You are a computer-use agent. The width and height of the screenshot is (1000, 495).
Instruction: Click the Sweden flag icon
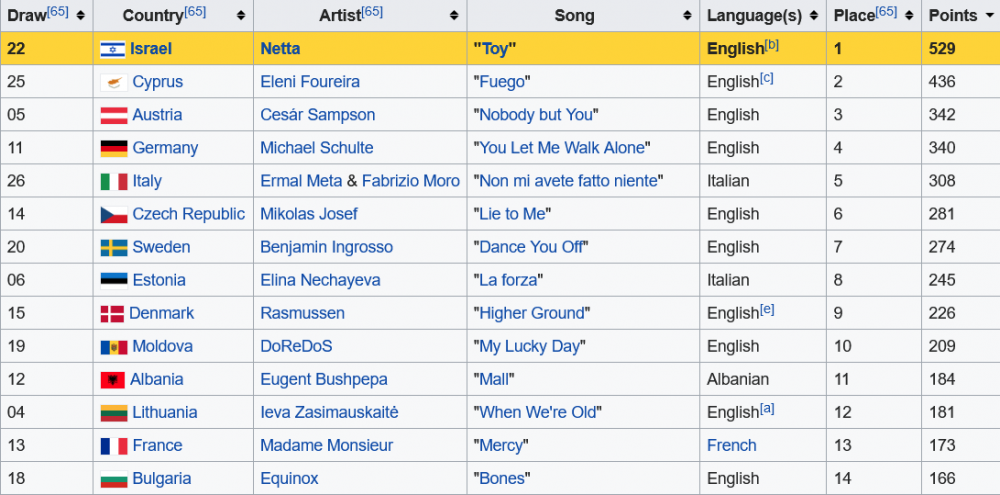[112, 247]
